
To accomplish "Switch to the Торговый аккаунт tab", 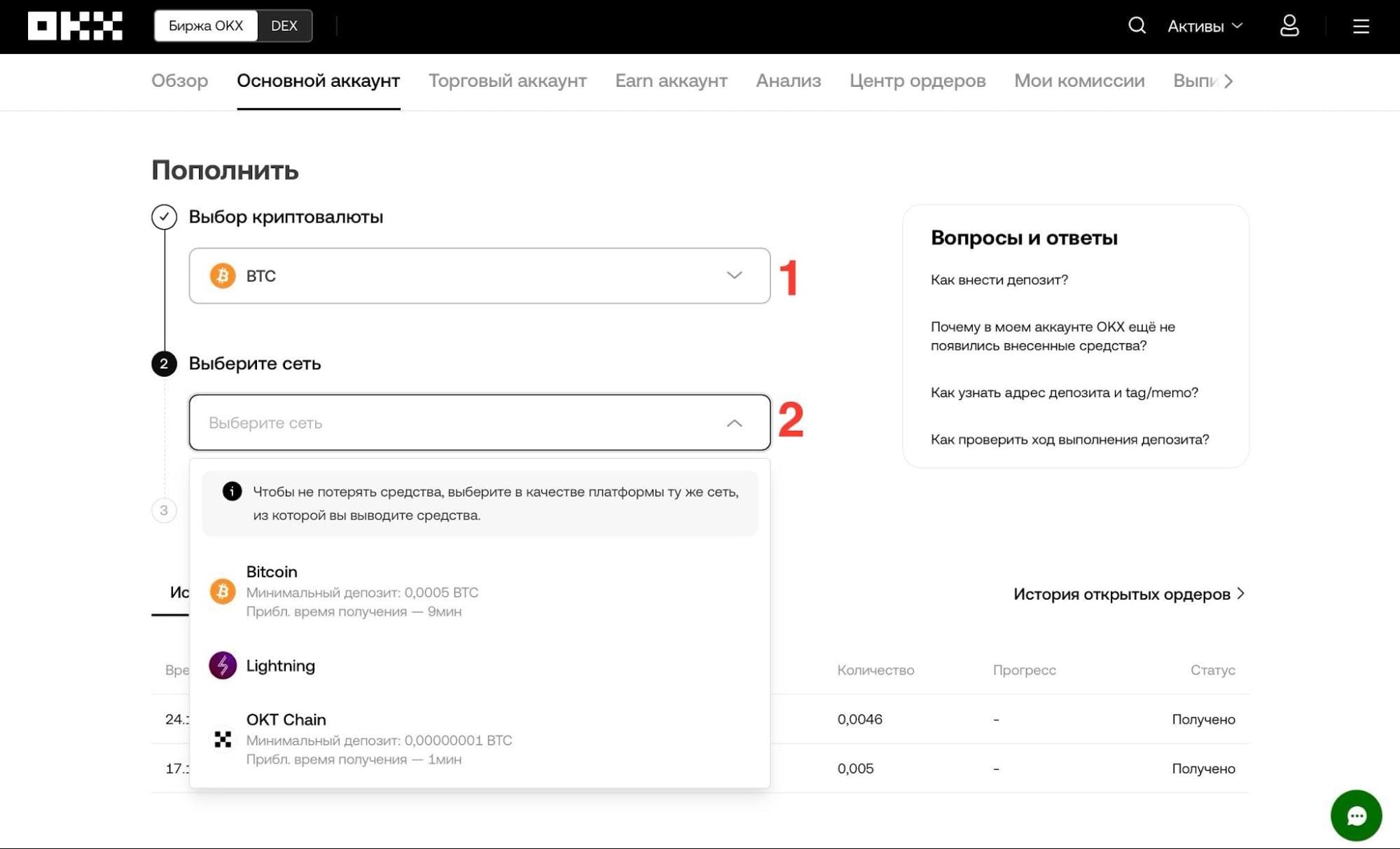I will point(508,81).
